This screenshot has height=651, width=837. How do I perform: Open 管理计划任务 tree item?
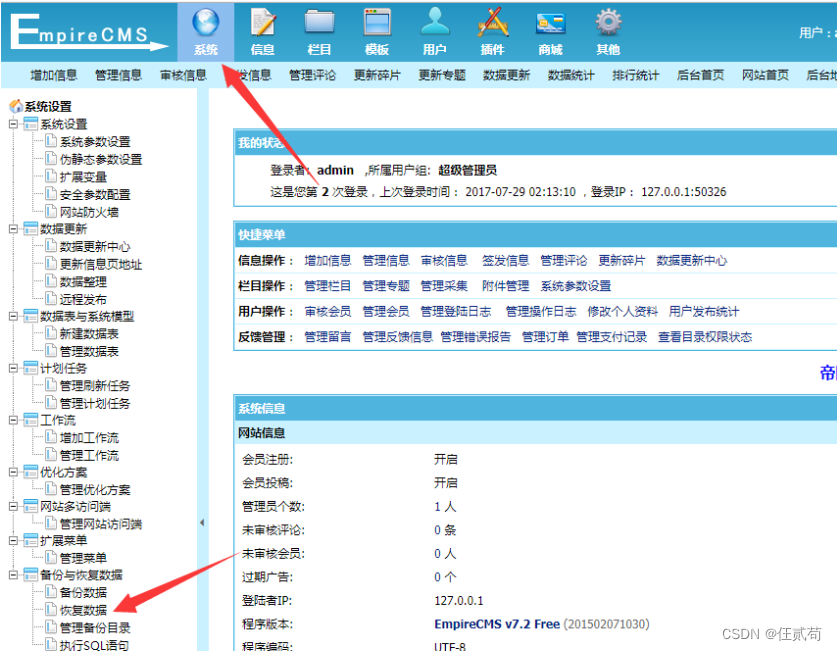point(95,403)
